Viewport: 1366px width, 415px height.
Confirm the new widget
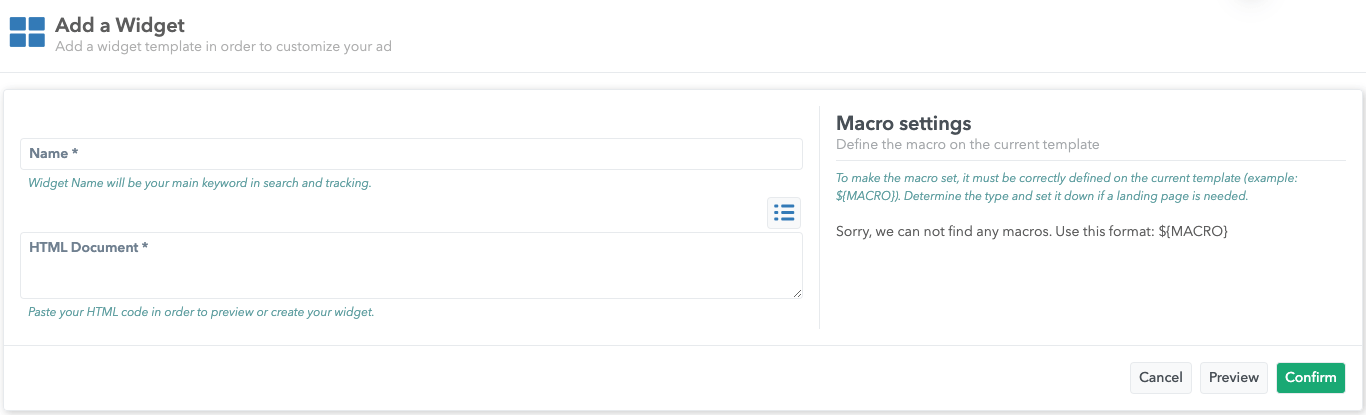(x=1310, y=377)
